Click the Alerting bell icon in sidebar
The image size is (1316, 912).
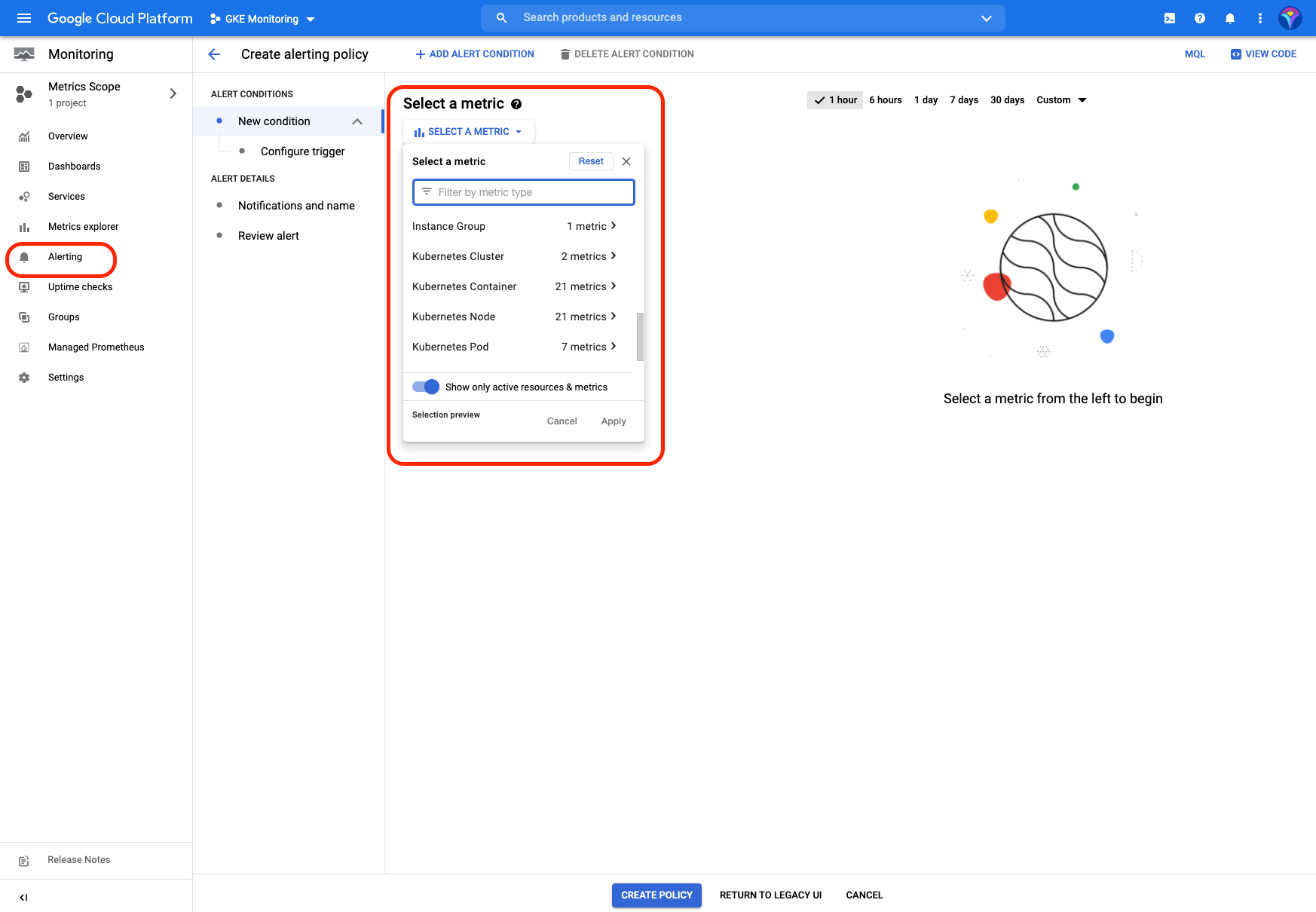[24, 257]
